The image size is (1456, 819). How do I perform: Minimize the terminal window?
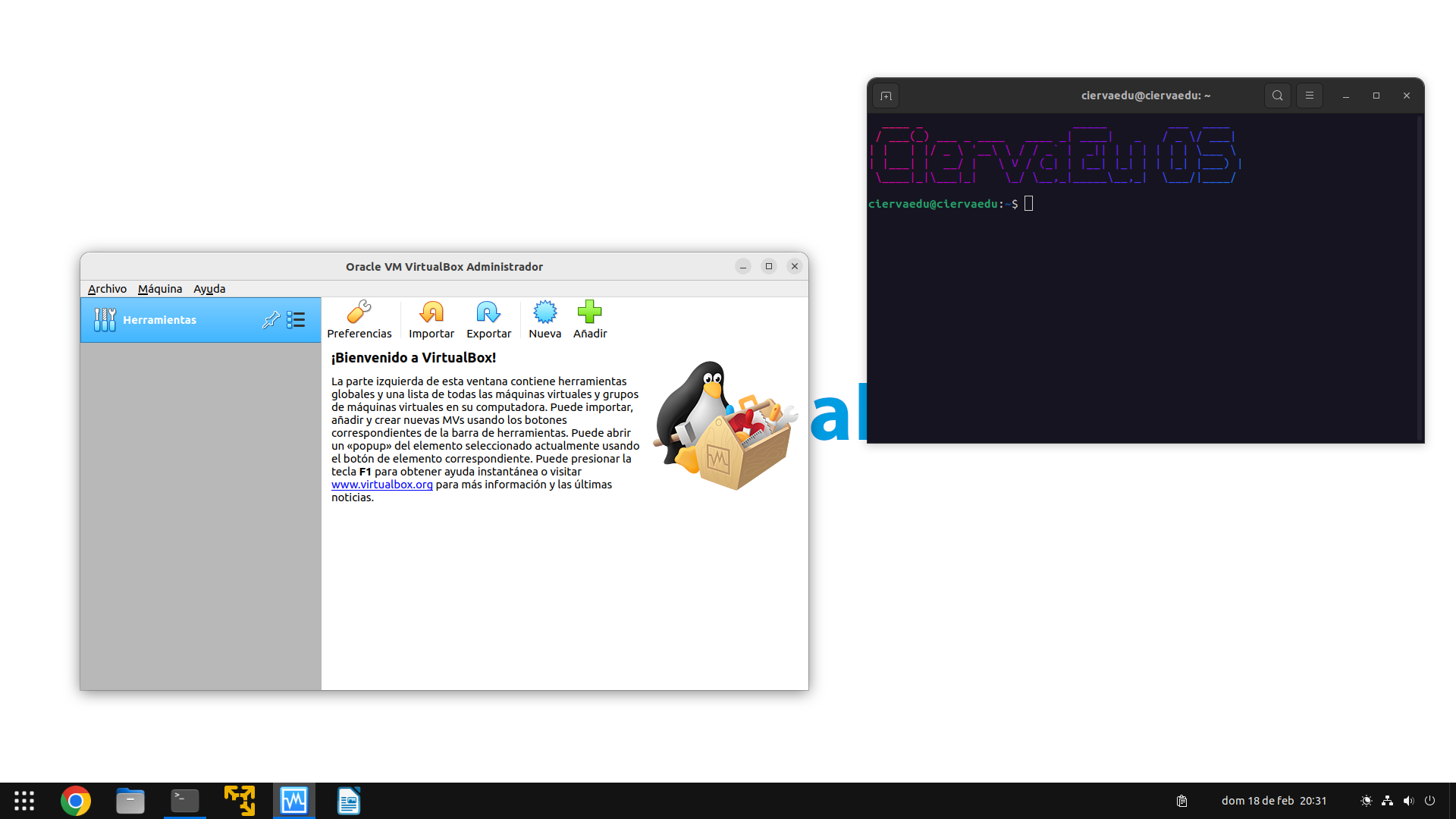click(1346, 96)
